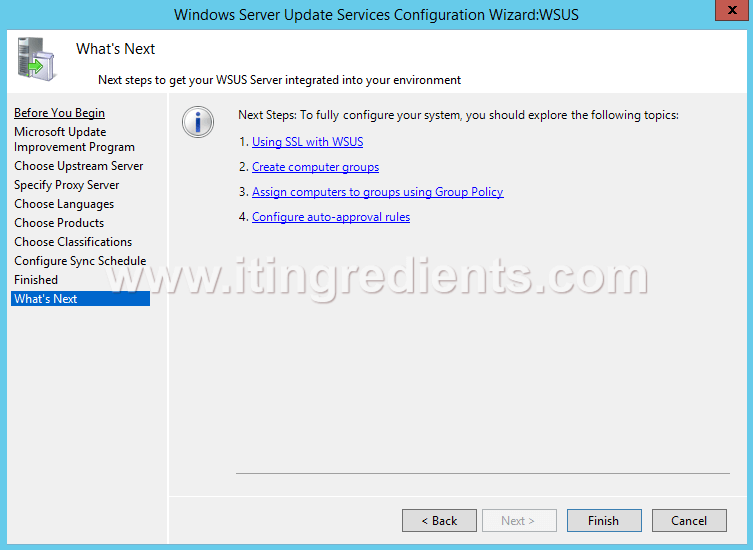Image resolution: width=753 pixels, height=550 pixels.
Task: Open Assign computers to groups using Group Policy
Action: 377,192
